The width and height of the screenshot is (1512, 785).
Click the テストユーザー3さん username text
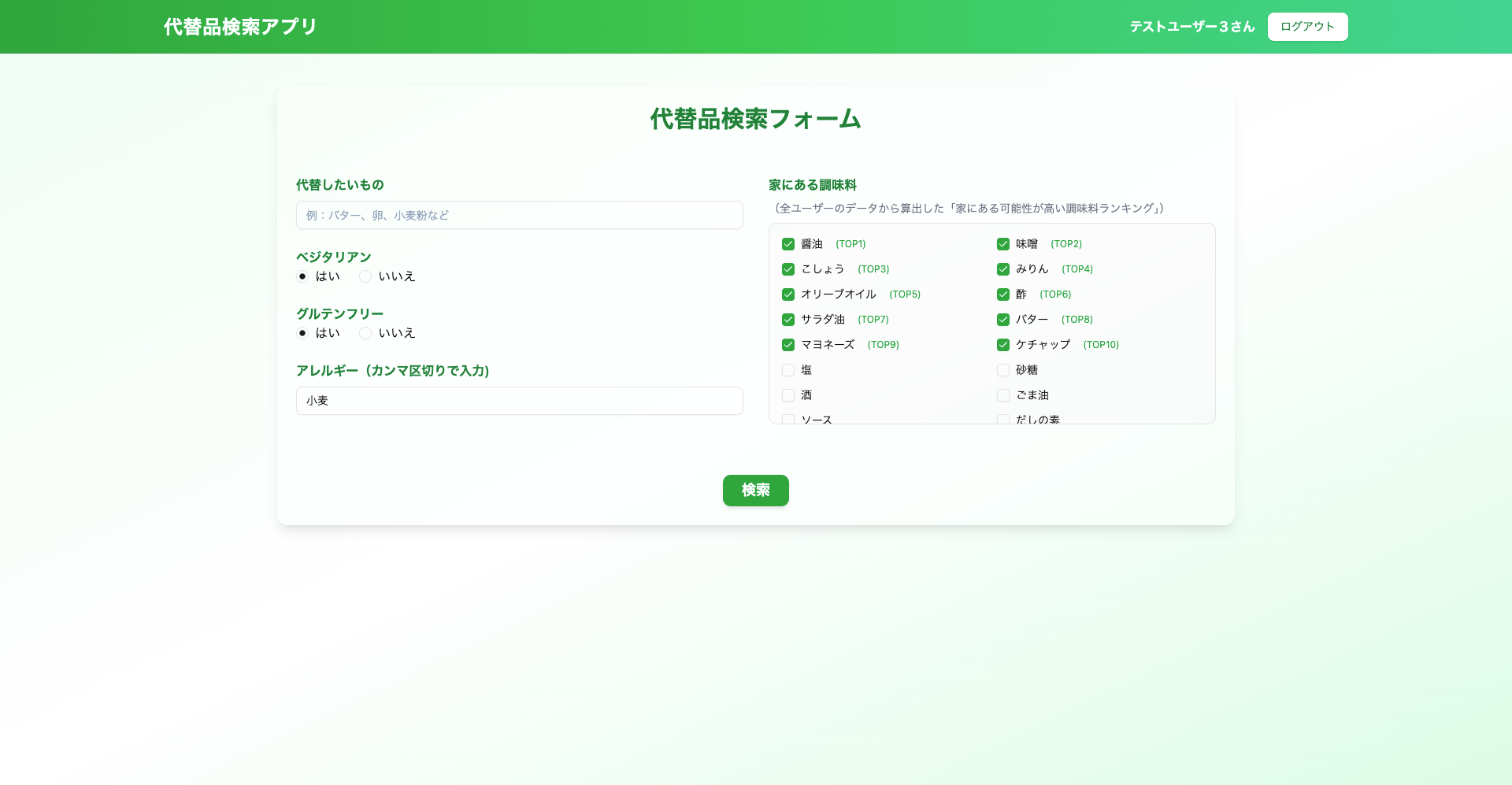(x=1192, y=27)
